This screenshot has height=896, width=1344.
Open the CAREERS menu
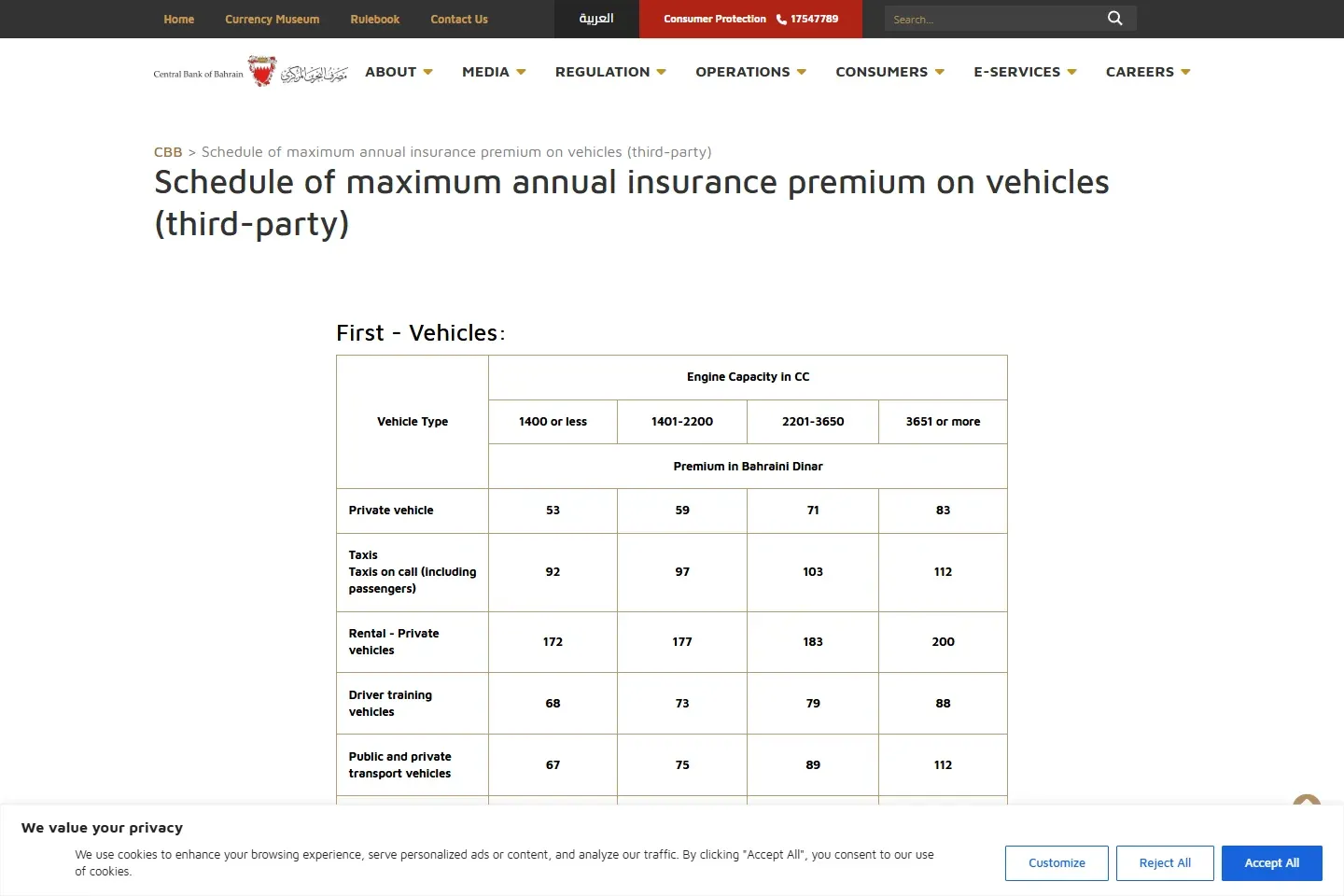pyautogui.click(x=1148, y=72)
